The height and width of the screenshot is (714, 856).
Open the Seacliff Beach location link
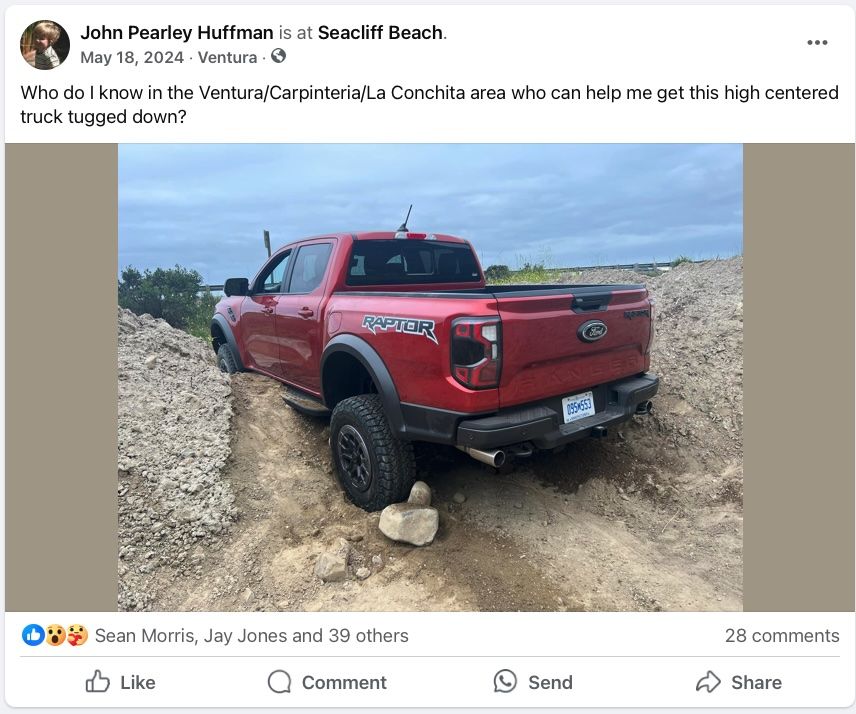coord(380,33)
